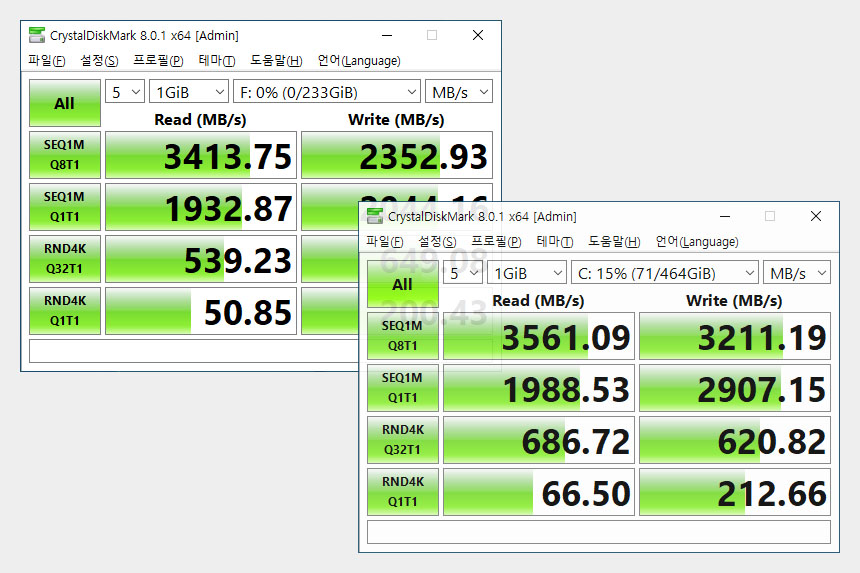Image resolution: width=860 pixels, height=573 pixels.
Task: Open MB/s unit dropdown in F: drive window
Action: (x=459, y=92)
